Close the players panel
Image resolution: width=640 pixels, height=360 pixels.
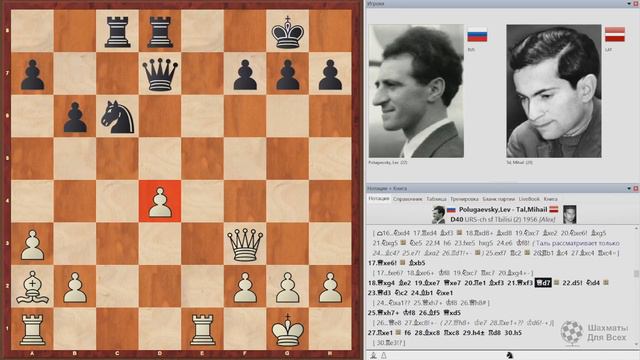(x=636, y=4)
